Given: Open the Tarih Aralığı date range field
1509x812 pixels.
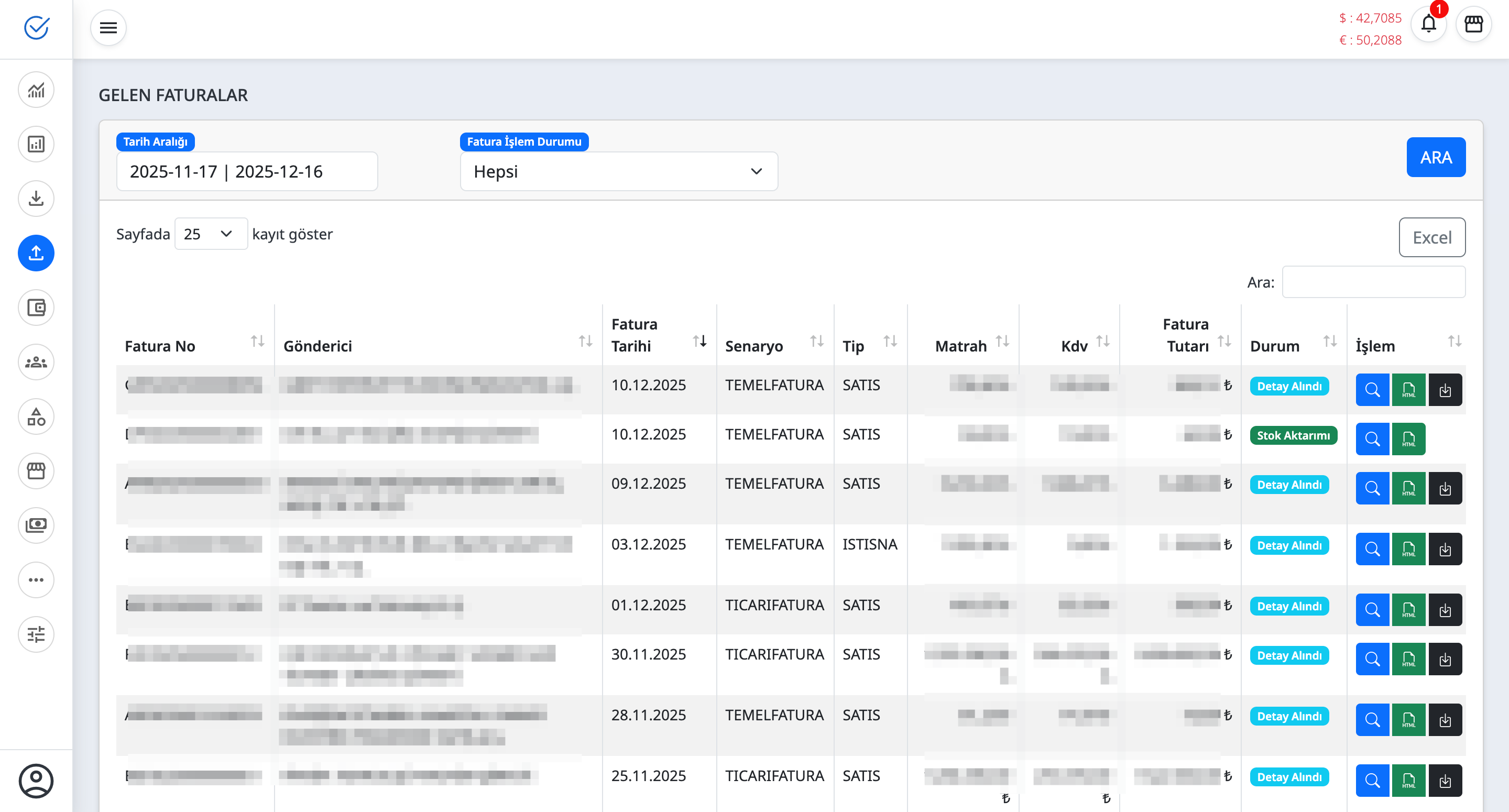Looking at the screenshot, I should tap(247, 172).
